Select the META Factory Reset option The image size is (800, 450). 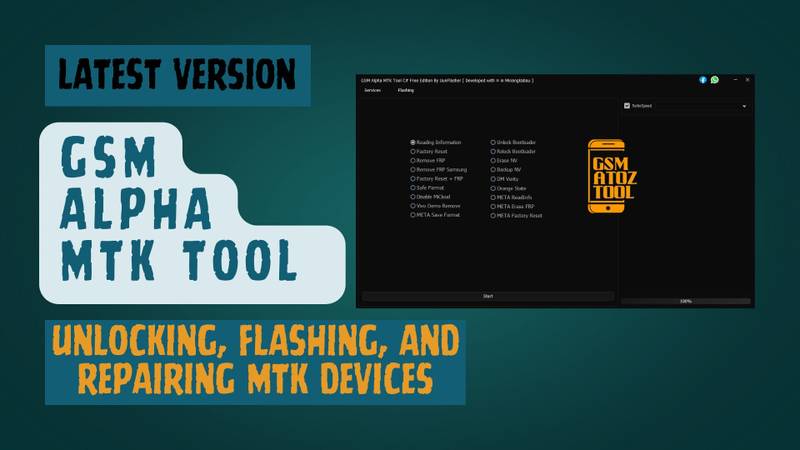[x=493, y=215]
